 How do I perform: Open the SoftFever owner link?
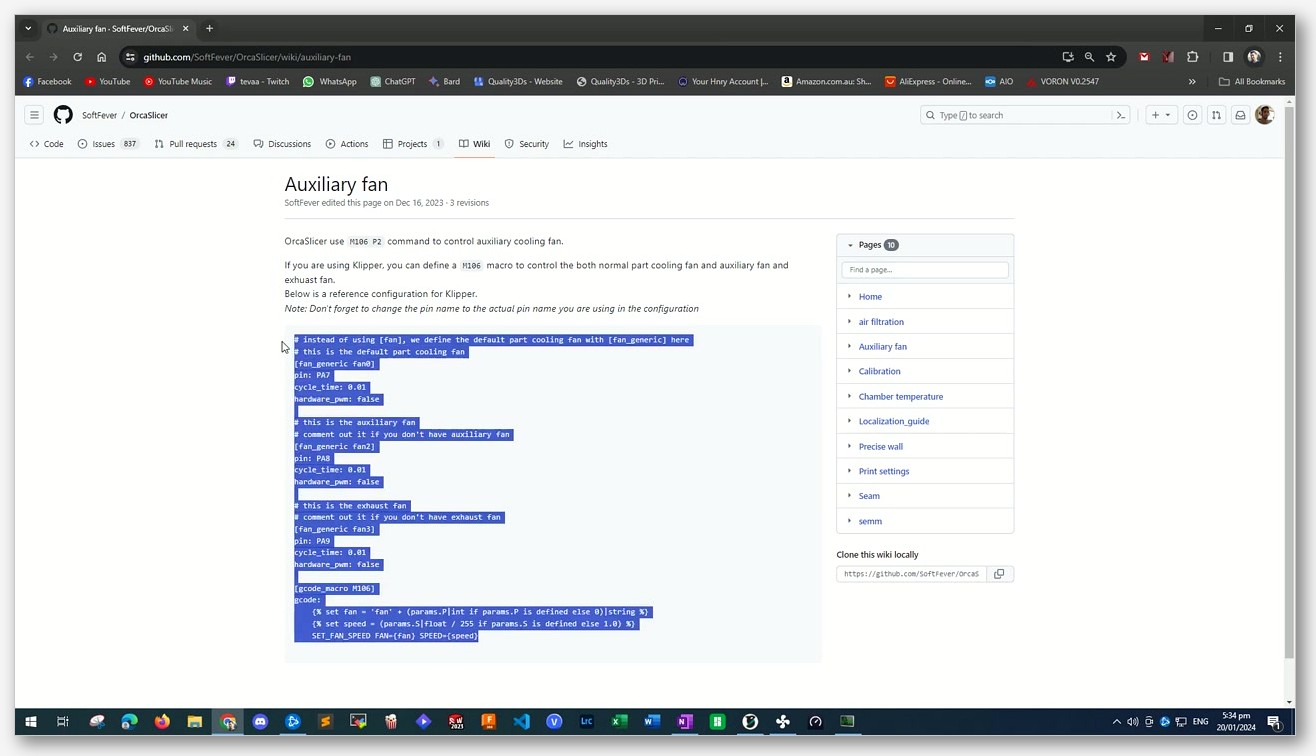100,115
